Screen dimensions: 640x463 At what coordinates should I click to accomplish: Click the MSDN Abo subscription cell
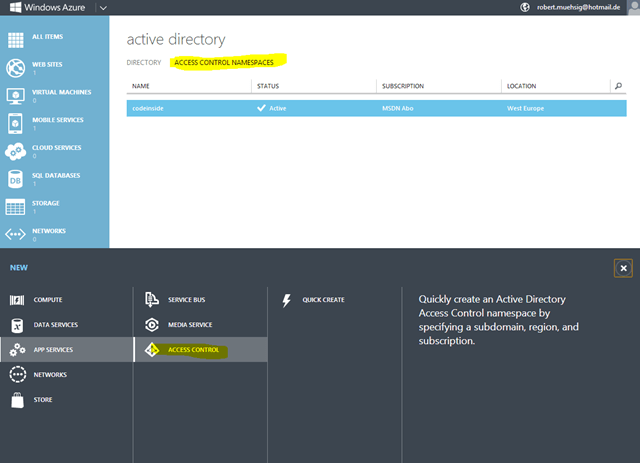[398, 108]
